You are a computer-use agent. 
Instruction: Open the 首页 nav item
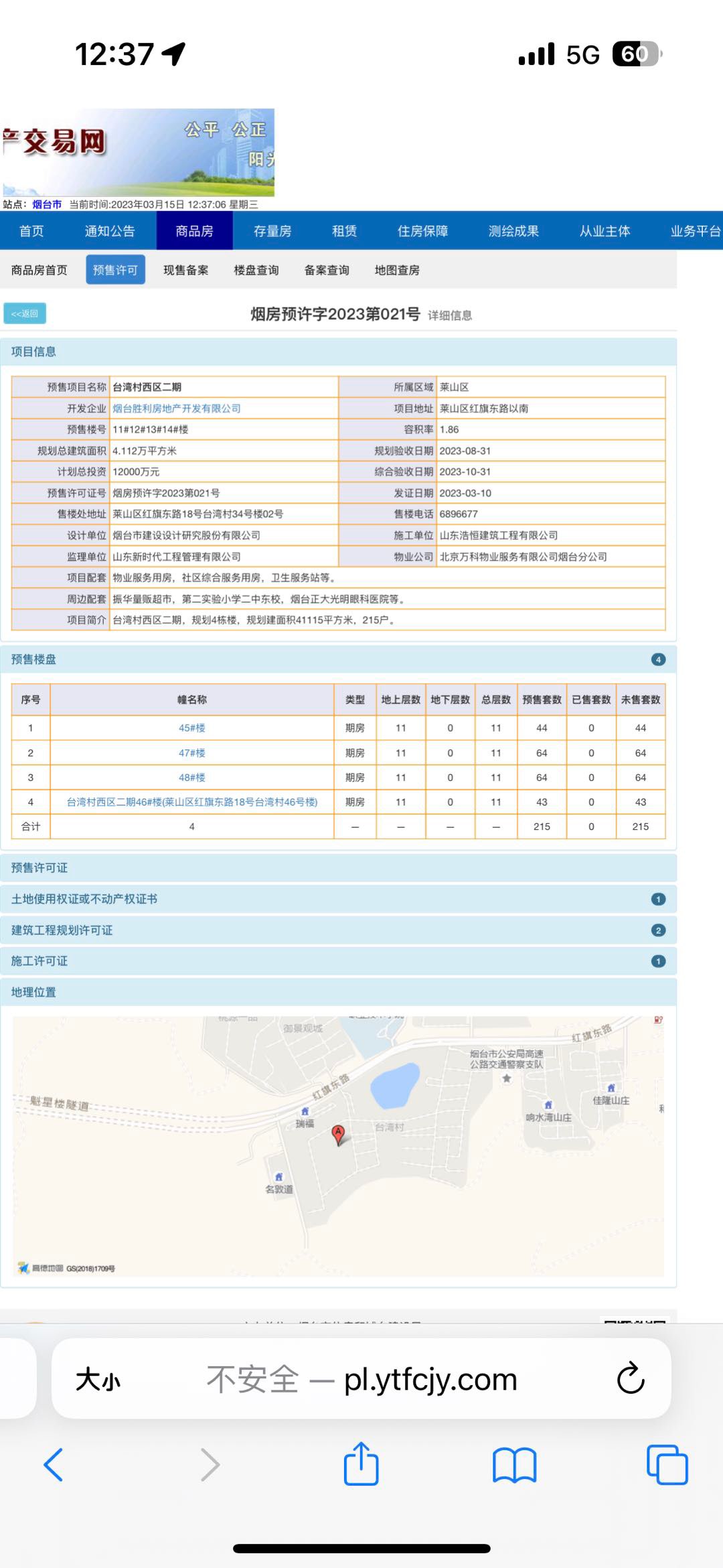[31, 231]
